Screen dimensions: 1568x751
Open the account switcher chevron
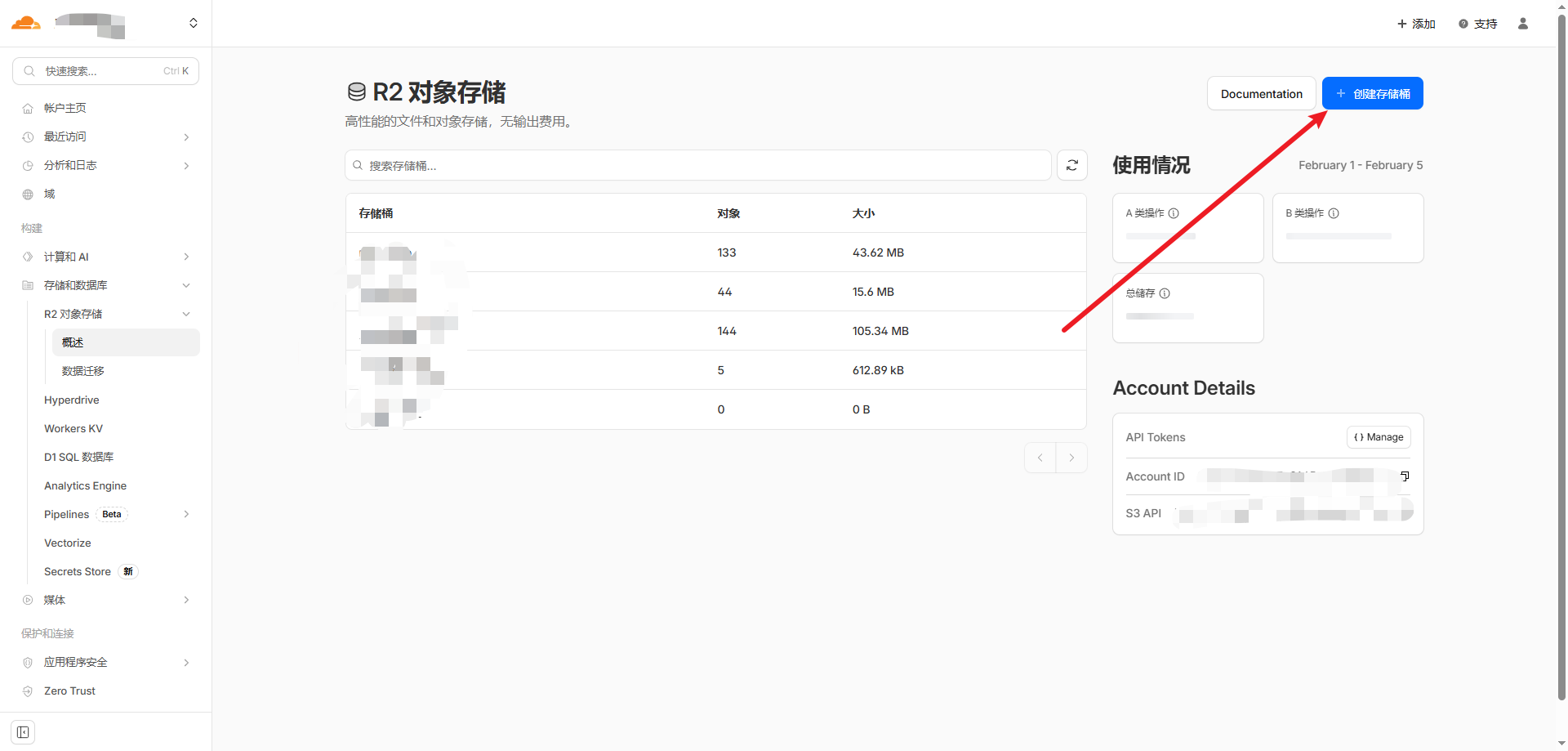pos(194,23)
